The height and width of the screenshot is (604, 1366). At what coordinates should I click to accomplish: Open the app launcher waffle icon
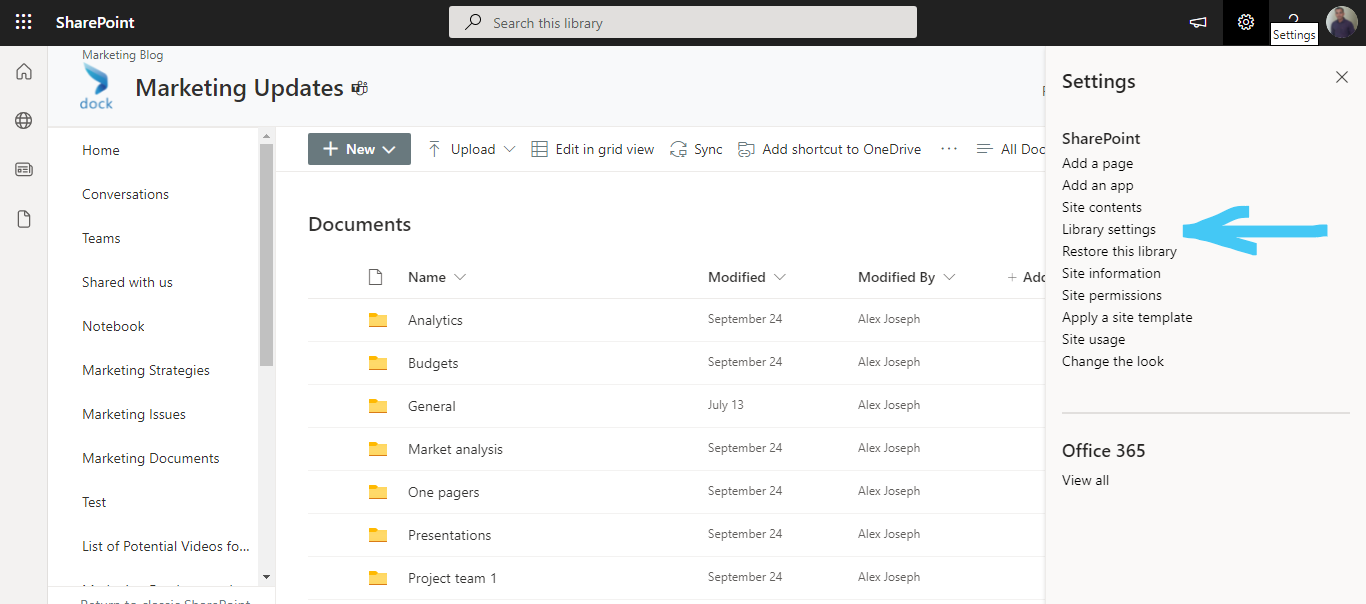23,22
